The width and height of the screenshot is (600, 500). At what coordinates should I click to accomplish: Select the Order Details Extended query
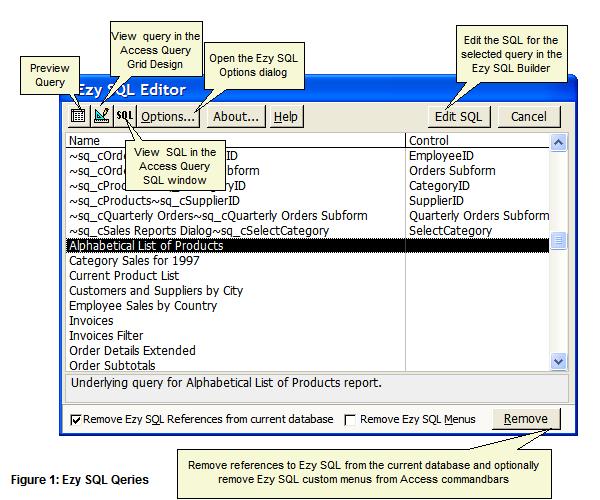132,350
